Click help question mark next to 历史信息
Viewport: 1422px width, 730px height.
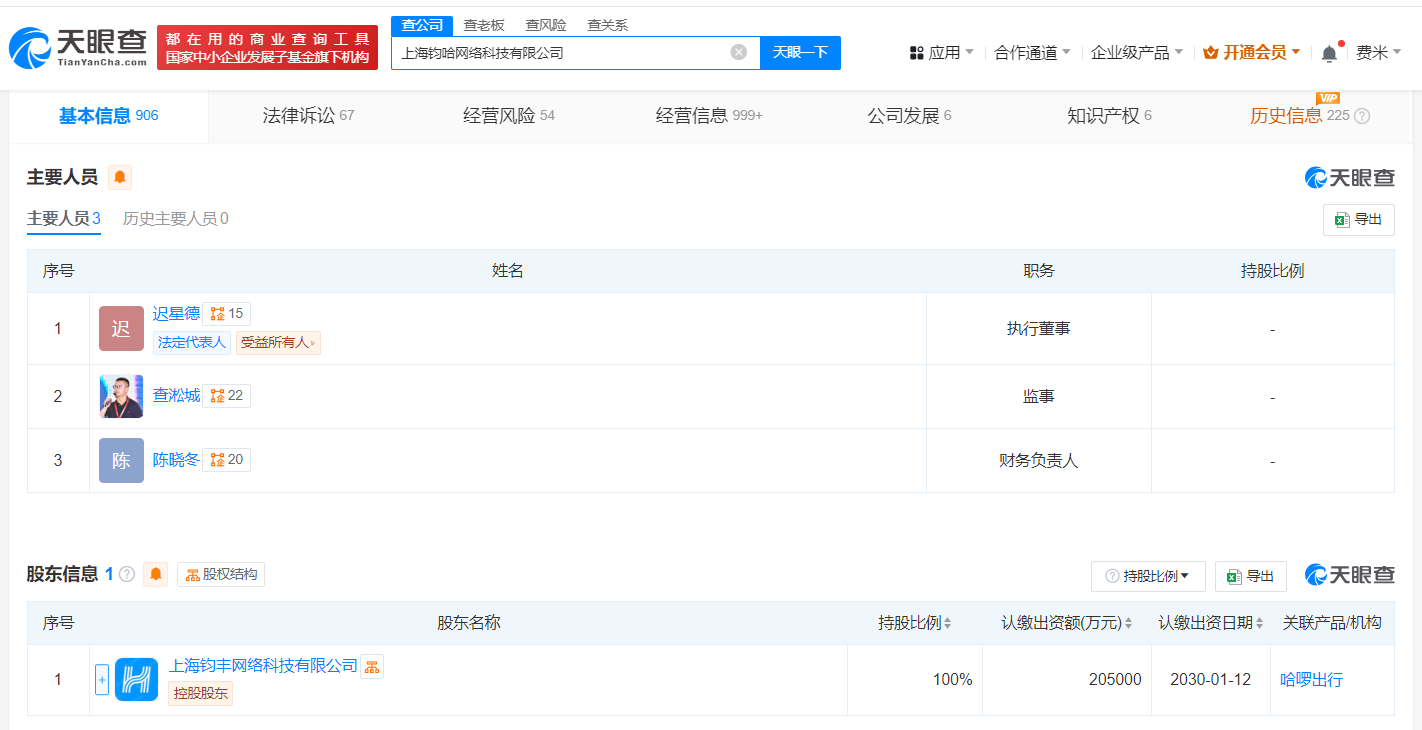(1361, 116)
